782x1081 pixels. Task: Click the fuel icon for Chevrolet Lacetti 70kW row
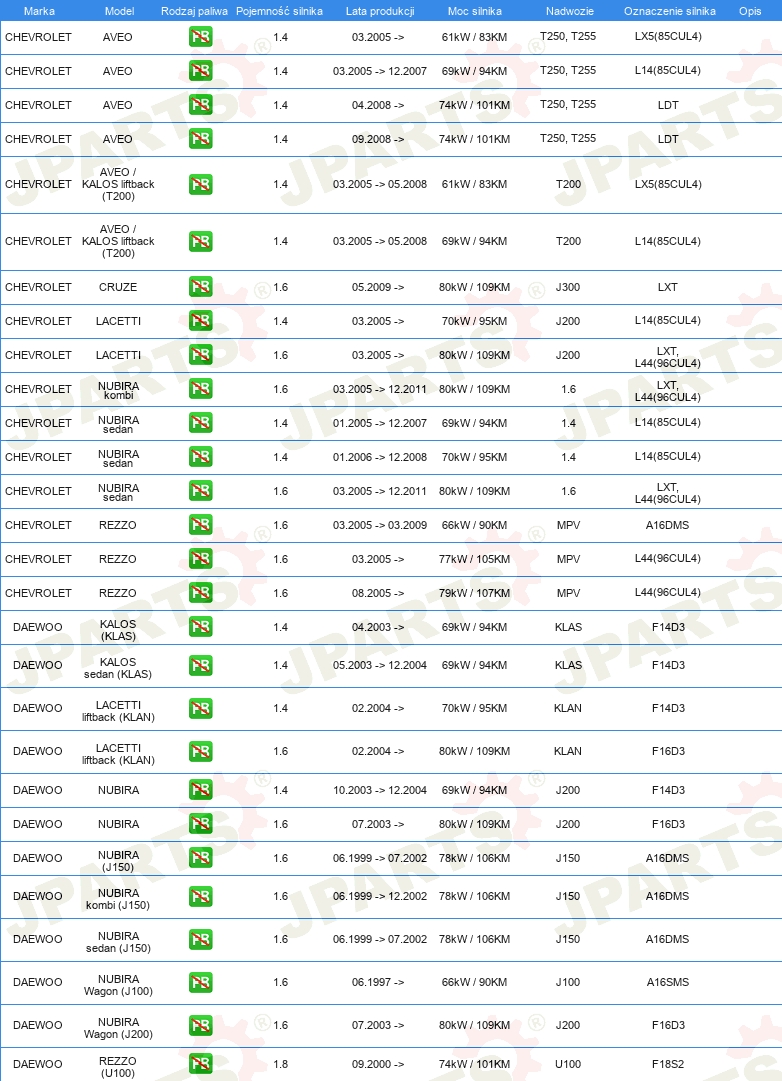pyautogui.click(x=201, y=321)
